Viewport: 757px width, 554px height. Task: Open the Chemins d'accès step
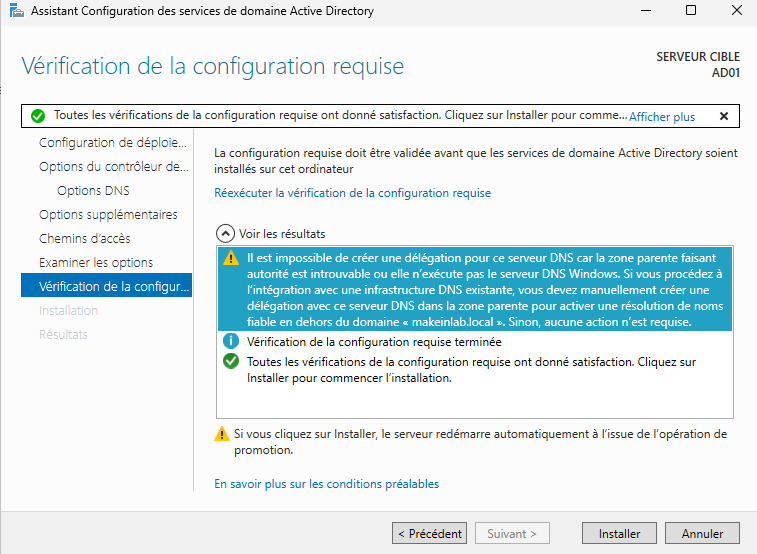tap(84, 239)
